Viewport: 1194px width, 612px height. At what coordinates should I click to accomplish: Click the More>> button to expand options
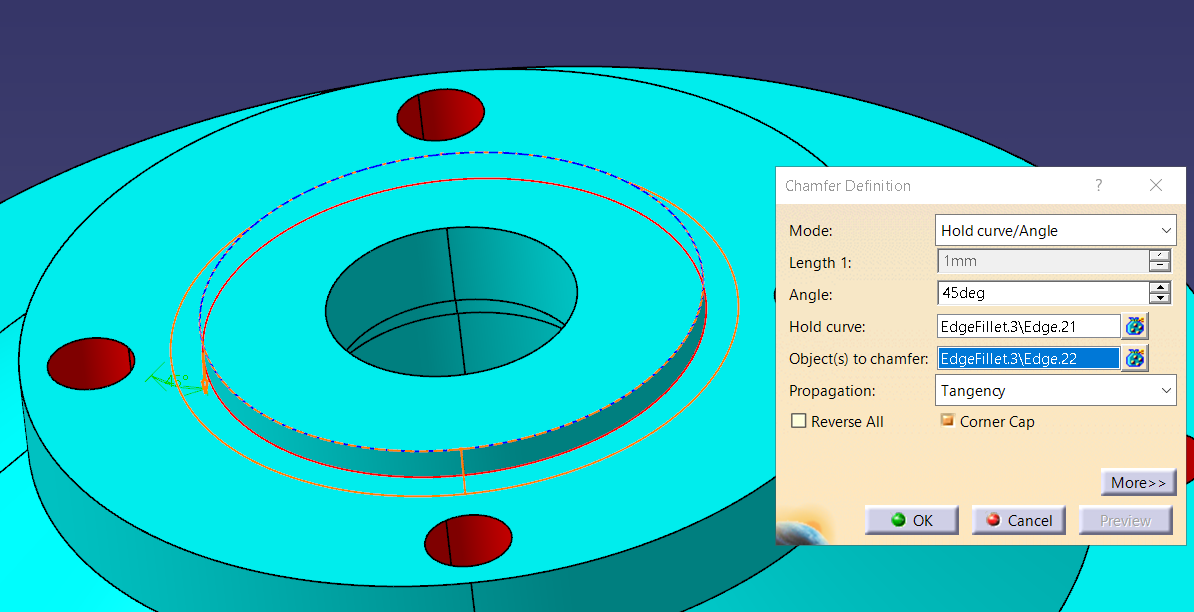(1138, 482)
